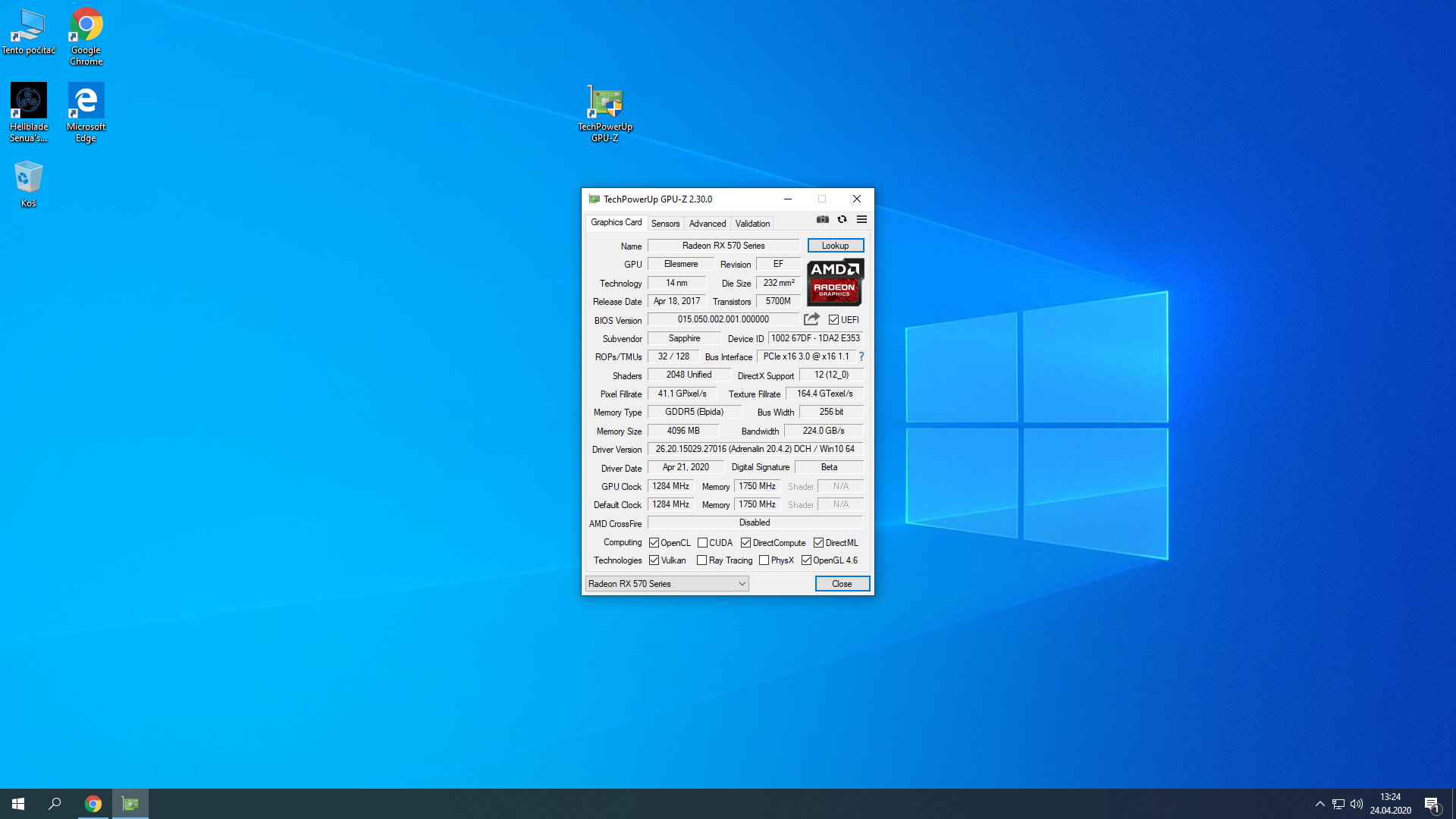Click the refresh icon in GPU-Z
The image size is (1456, 819).
(842, 220)
